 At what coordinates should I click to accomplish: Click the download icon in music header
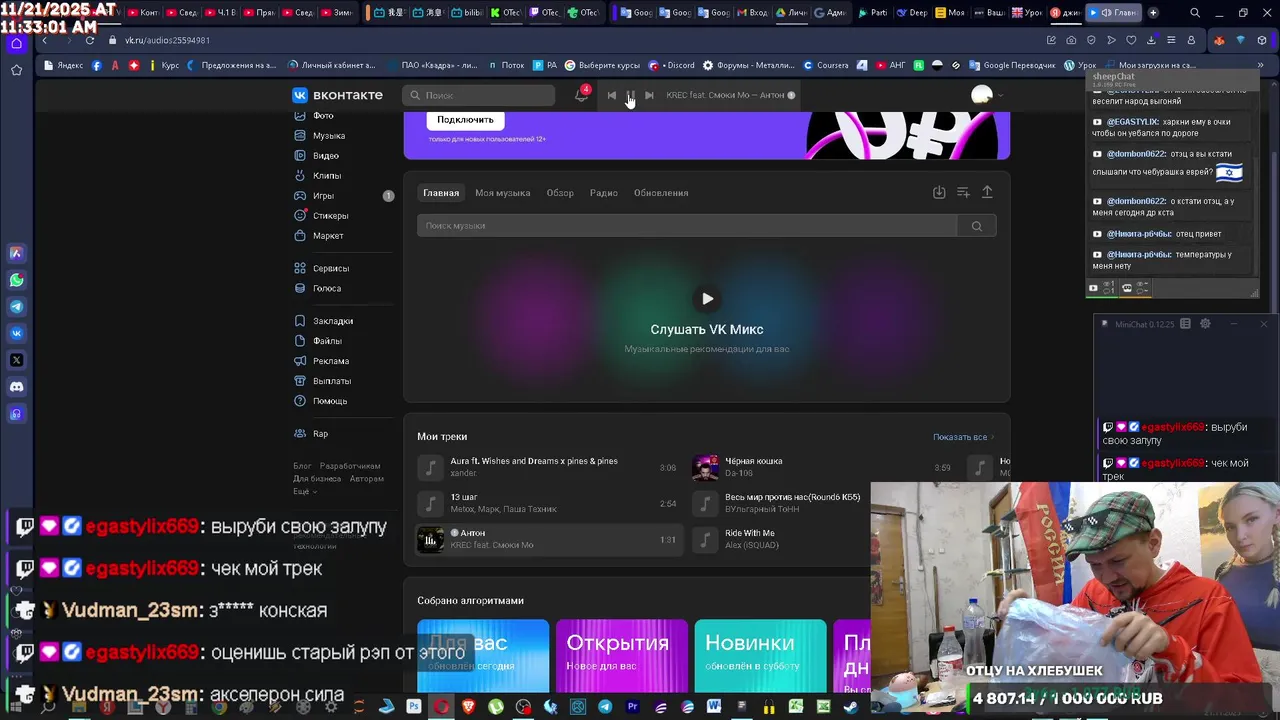[939, 192]
